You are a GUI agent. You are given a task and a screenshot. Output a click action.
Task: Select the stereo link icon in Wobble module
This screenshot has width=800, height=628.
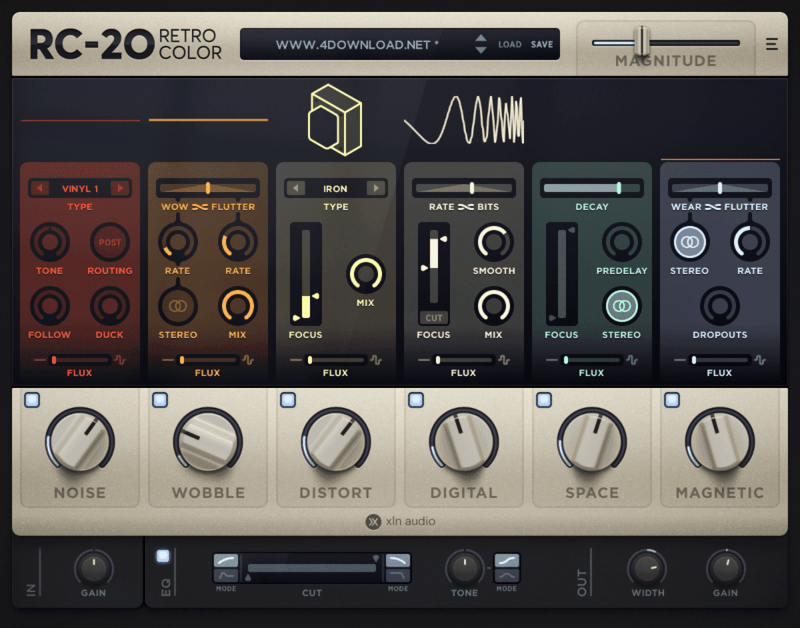point(178,307)
